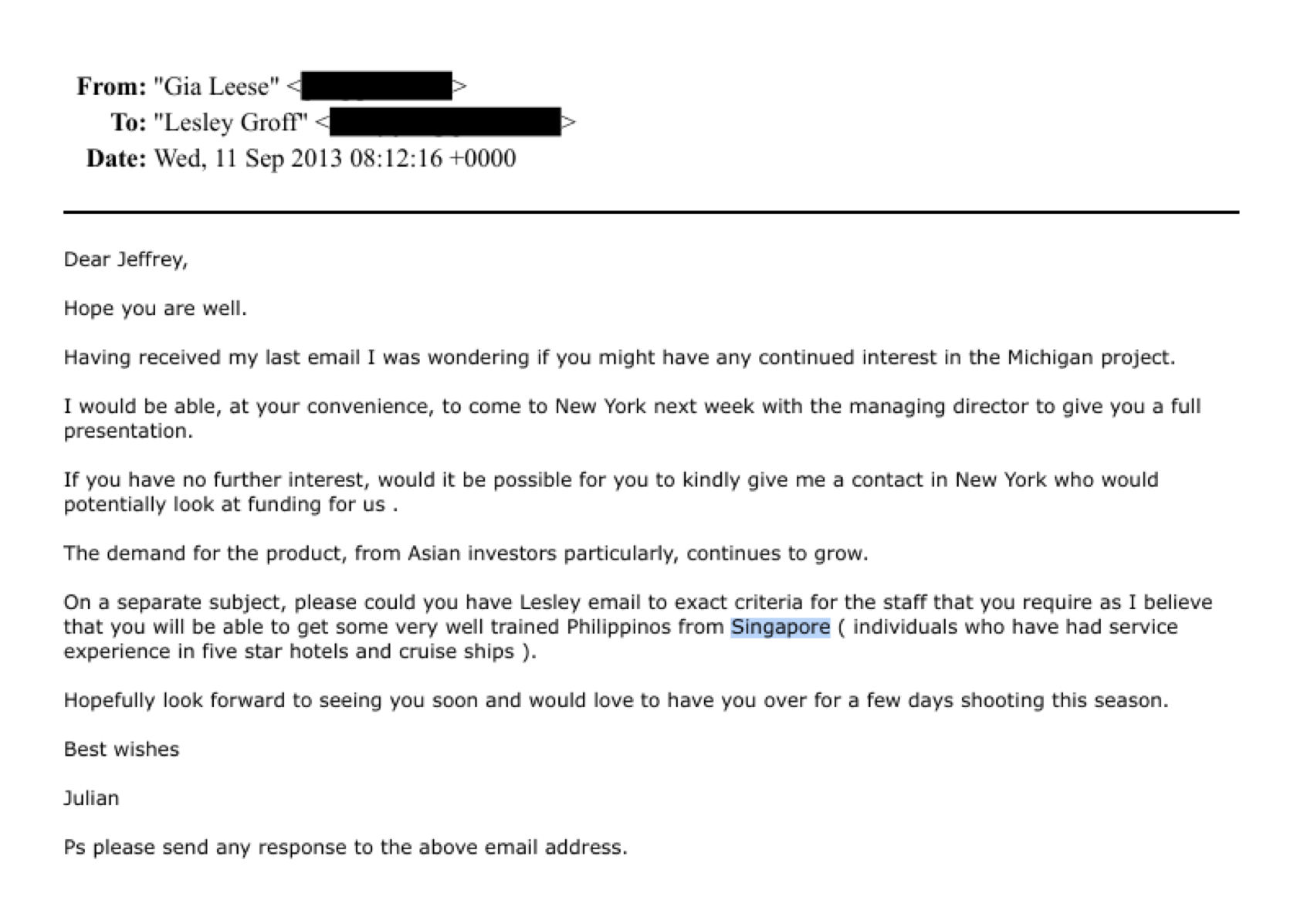Viewport: 1314px width, 924px height.
Task: Click the bold To: label
Action: (x=128, y=123)
